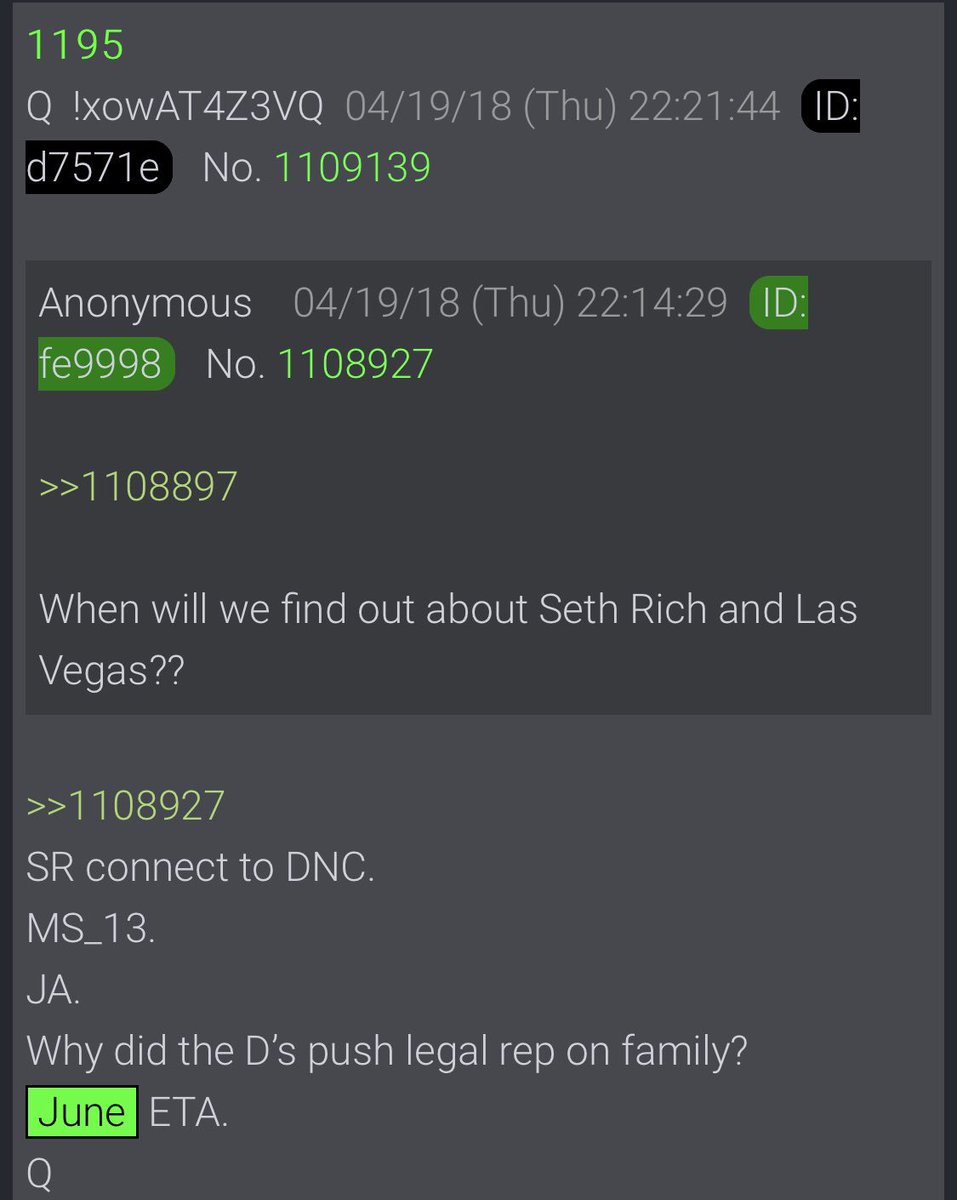
Task: Click timestamp 04/19/18 (Thu) 22:21:44
Action: pyautogui.click(x=562, y=107)
